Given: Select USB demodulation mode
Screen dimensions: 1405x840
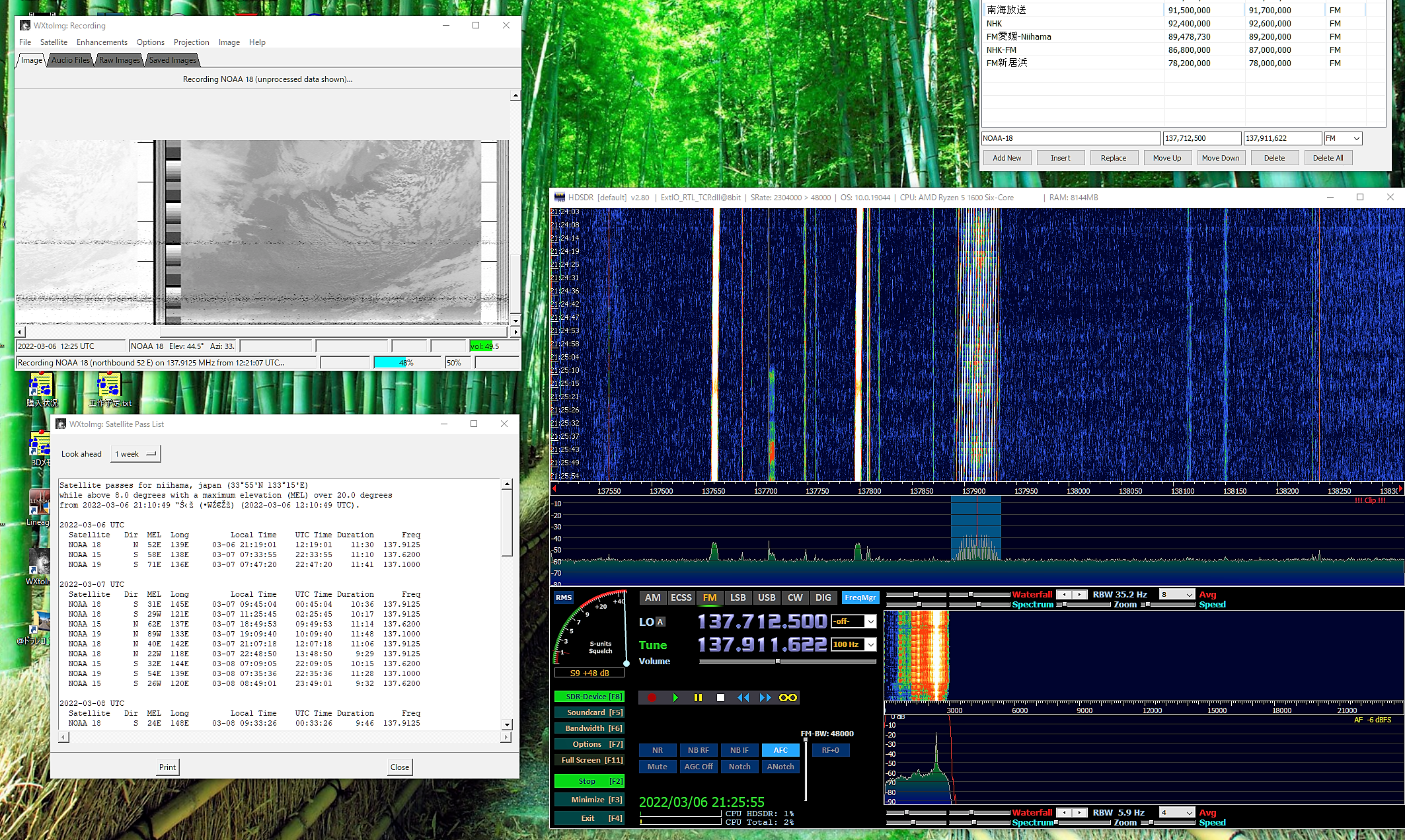Looking at the screenshot, I should (x=767, y=597).
